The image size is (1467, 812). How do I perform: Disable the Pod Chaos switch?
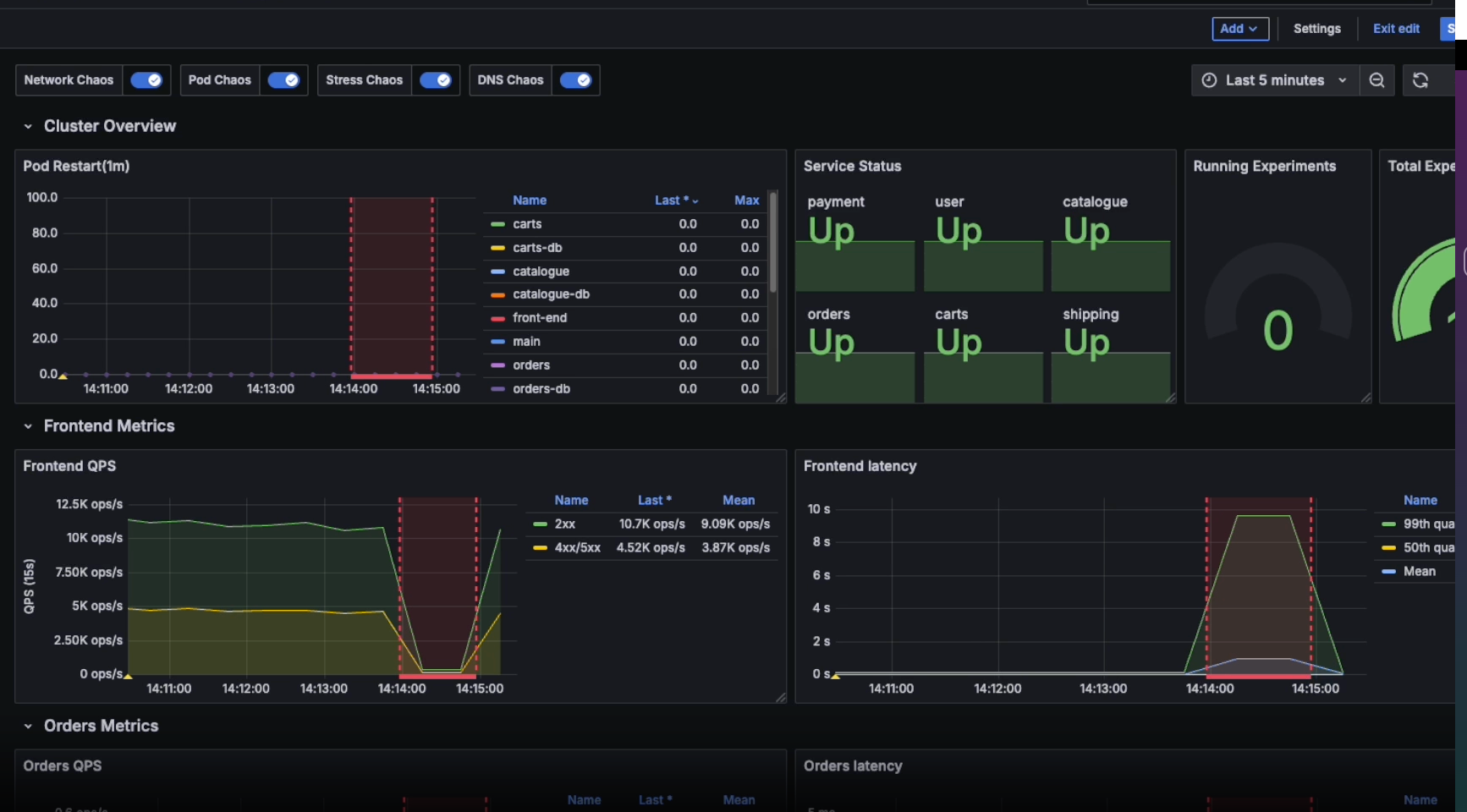click(x=283, y=80)
